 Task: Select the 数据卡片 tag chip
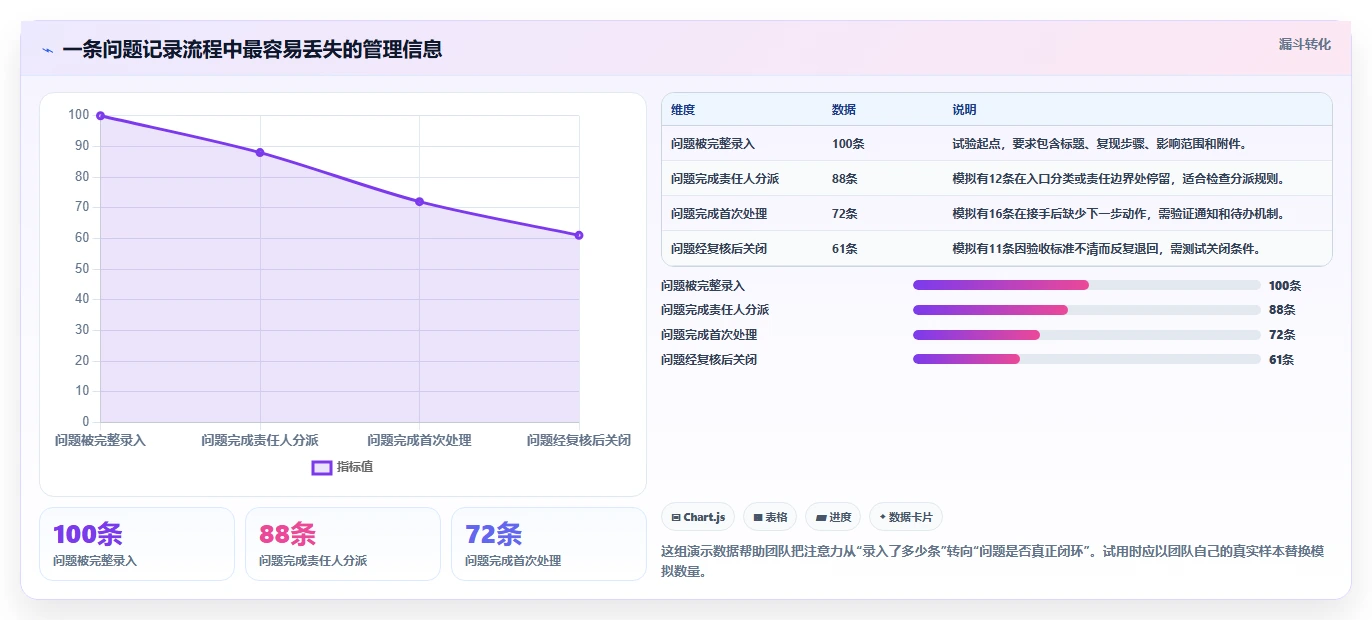click(906, 517)
